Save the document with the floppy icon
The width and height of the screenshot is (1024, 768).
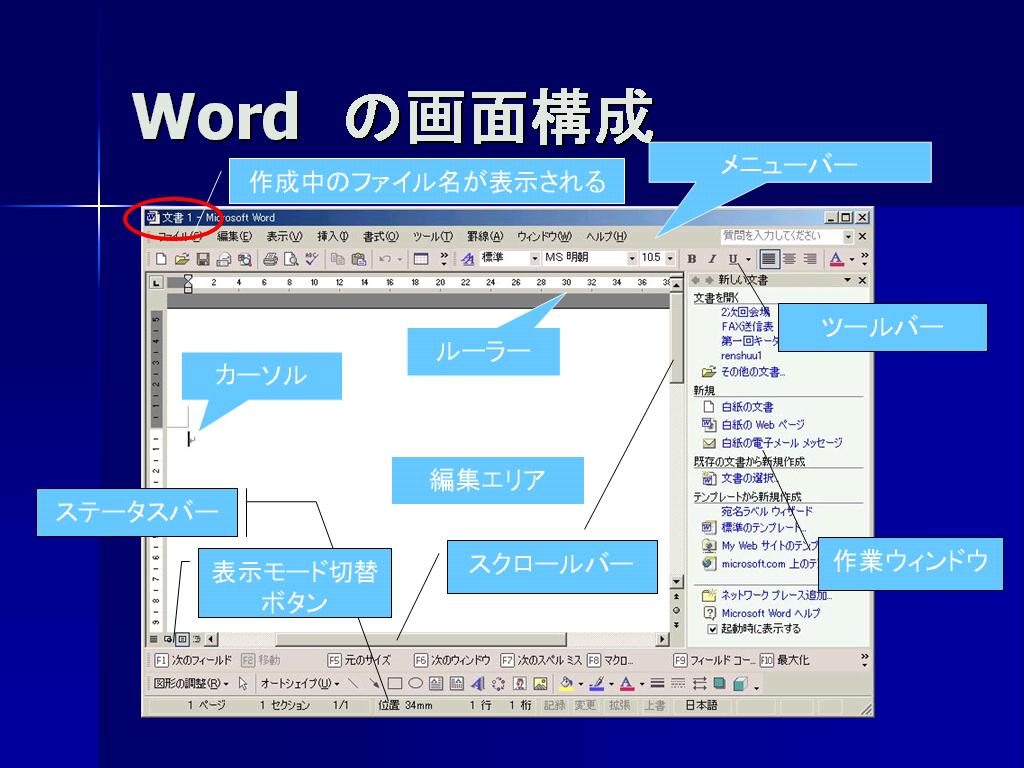pos(203,259)
